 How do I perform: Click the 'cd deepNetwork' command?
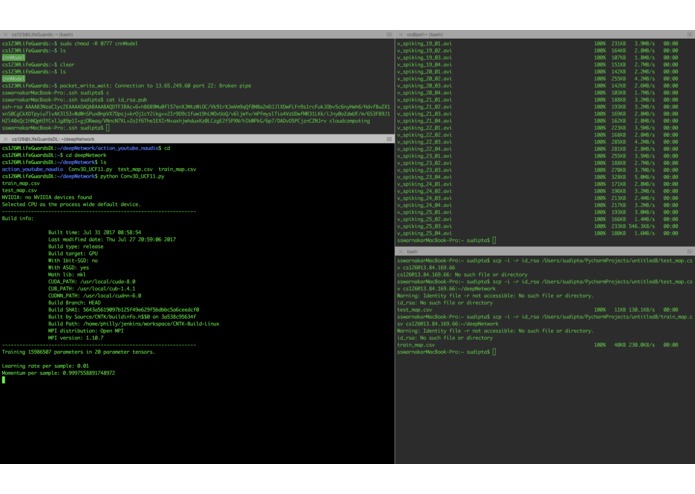pyautogui.click(x=86, y=156)
